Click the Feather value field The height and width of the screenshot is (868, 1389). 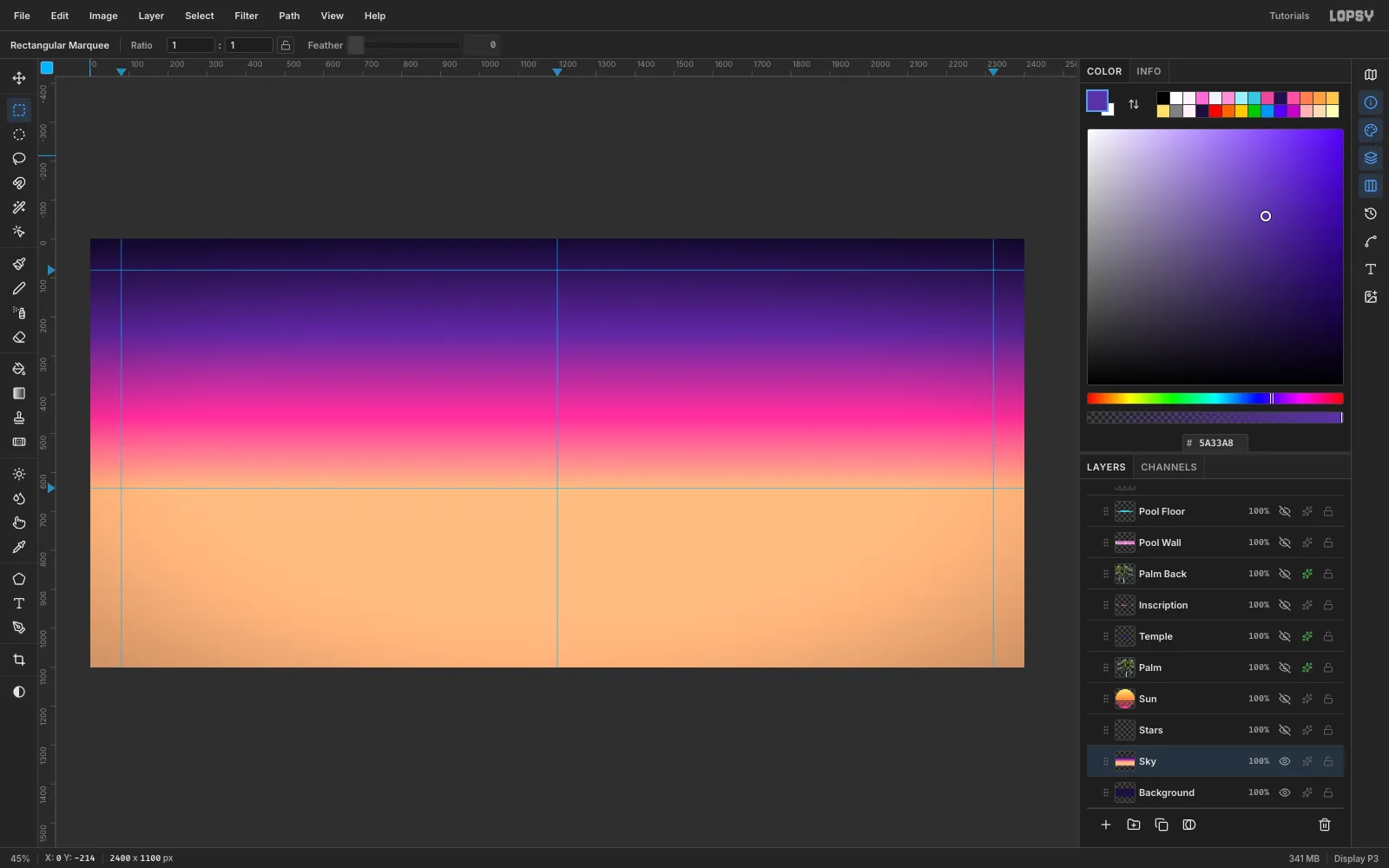(x=482, y=45)
